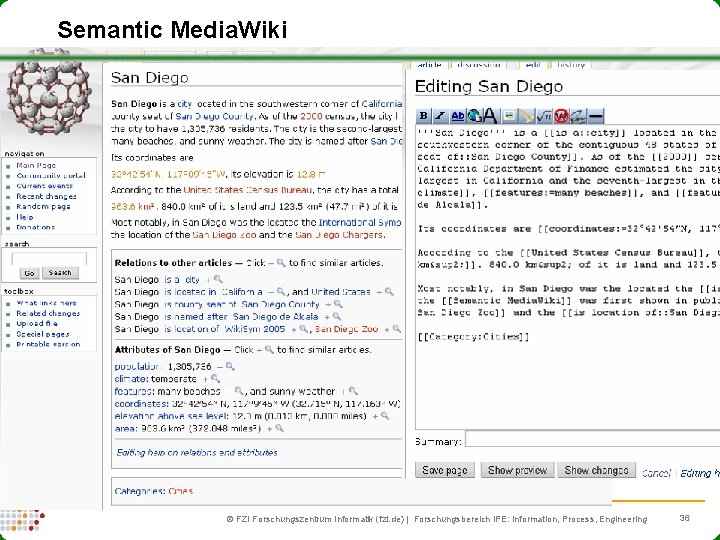The height and width of the screenshot is (540, 720).
Task: Click the sidebar search input field
Action: 49,259
